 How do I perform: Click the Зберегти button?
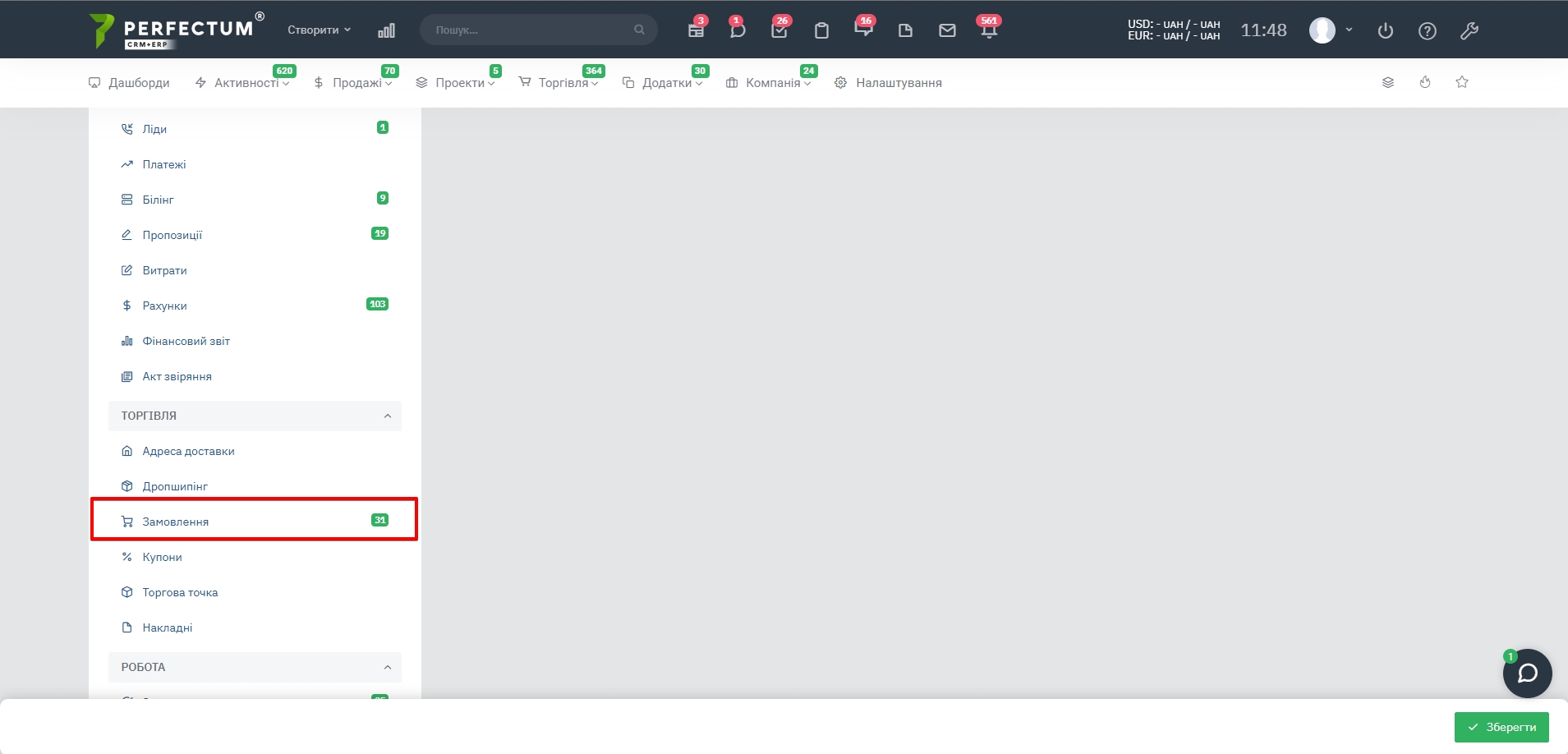(x=1501, y=727)
